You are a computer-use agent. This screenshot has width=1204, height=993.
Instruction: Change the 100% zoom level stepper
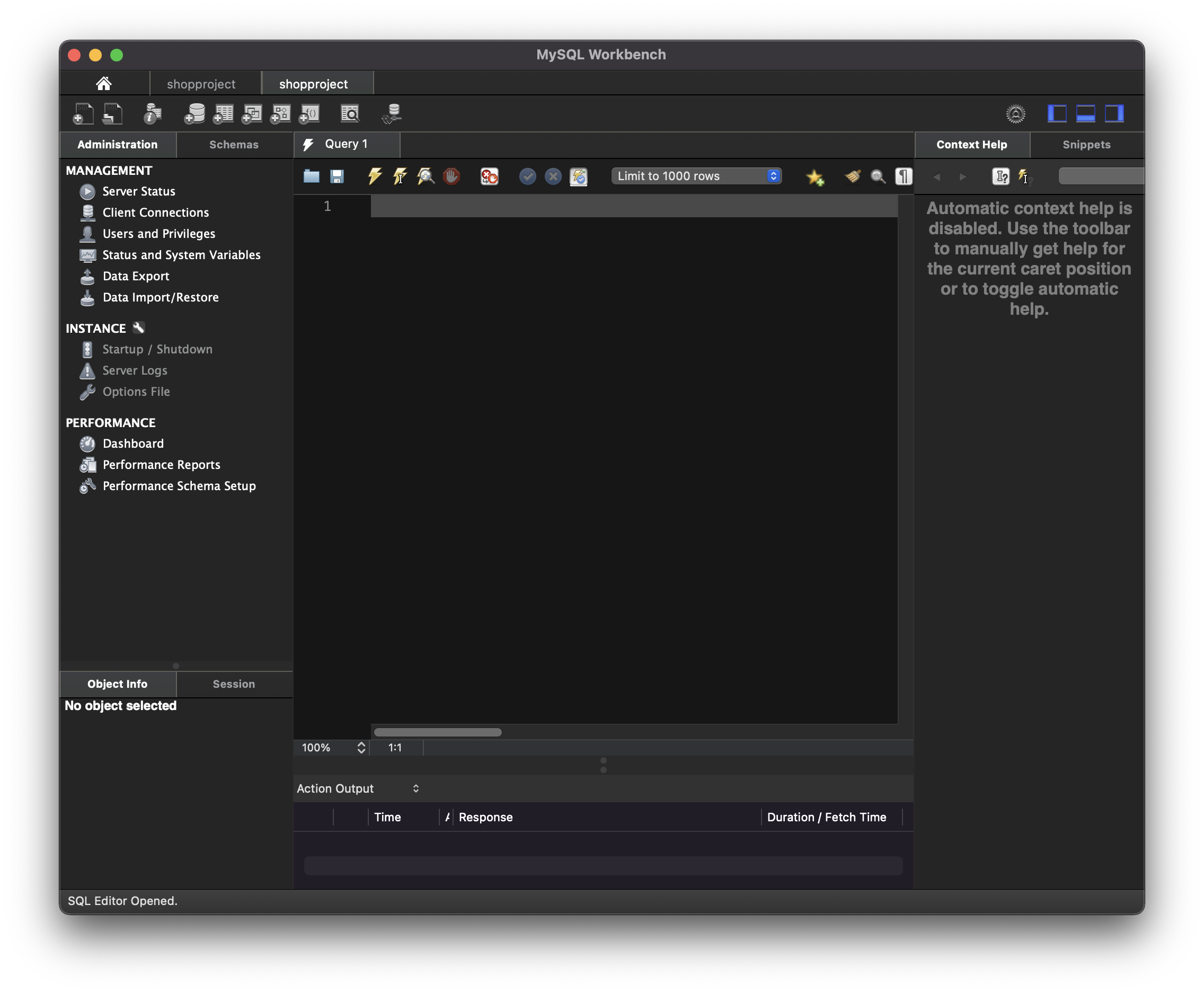pyautogui.click(x=361, y=748)
